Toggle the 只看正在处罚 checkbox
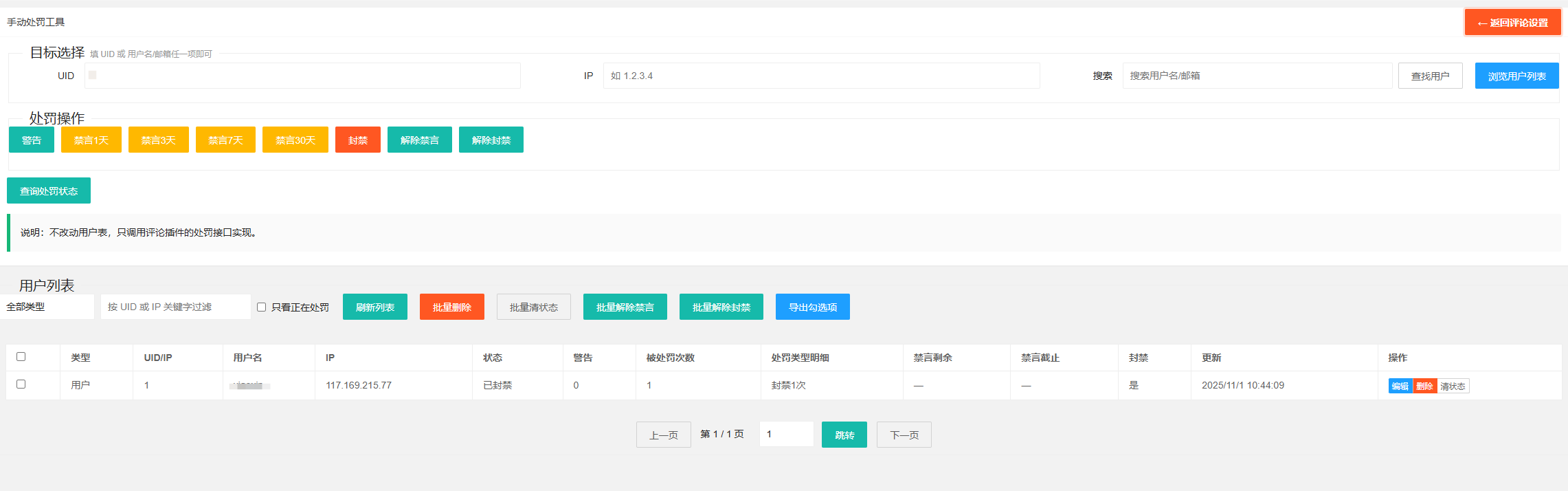Image resolution: width=1568 pixels, height=491 pixels. 262,307
